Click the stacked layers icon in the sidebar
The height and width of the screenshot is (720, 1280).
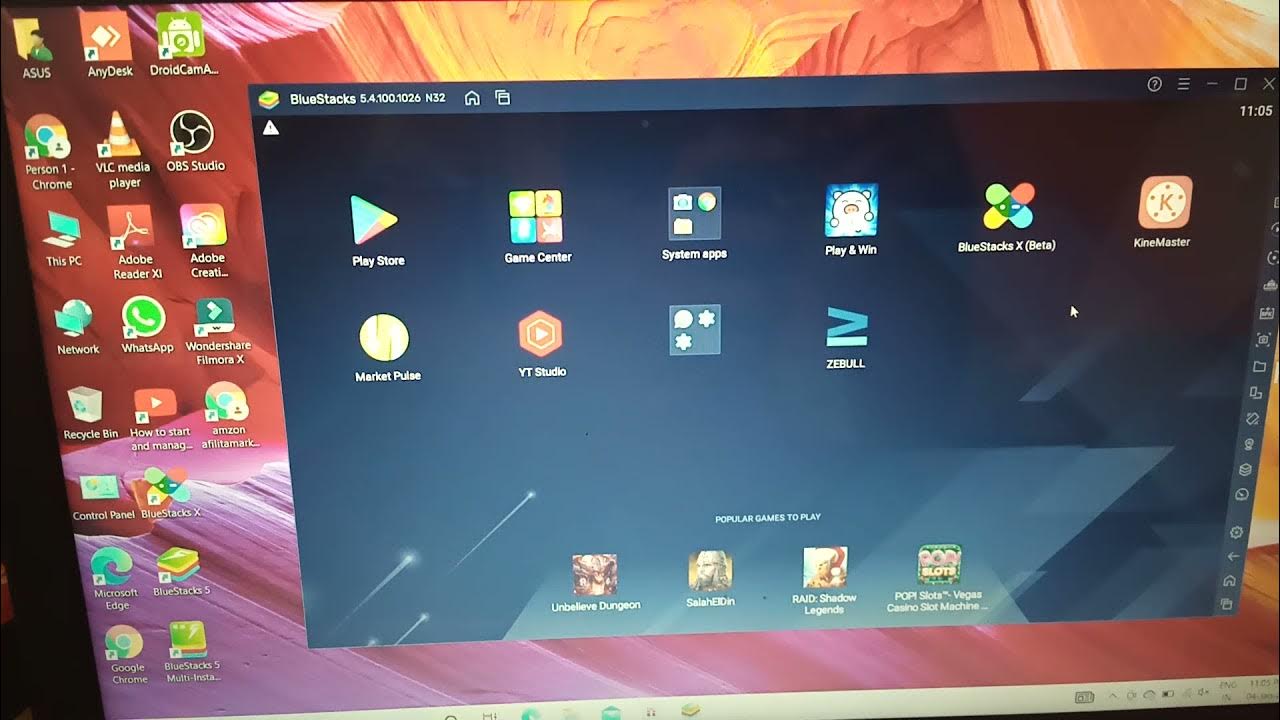tap(1246, 469)
